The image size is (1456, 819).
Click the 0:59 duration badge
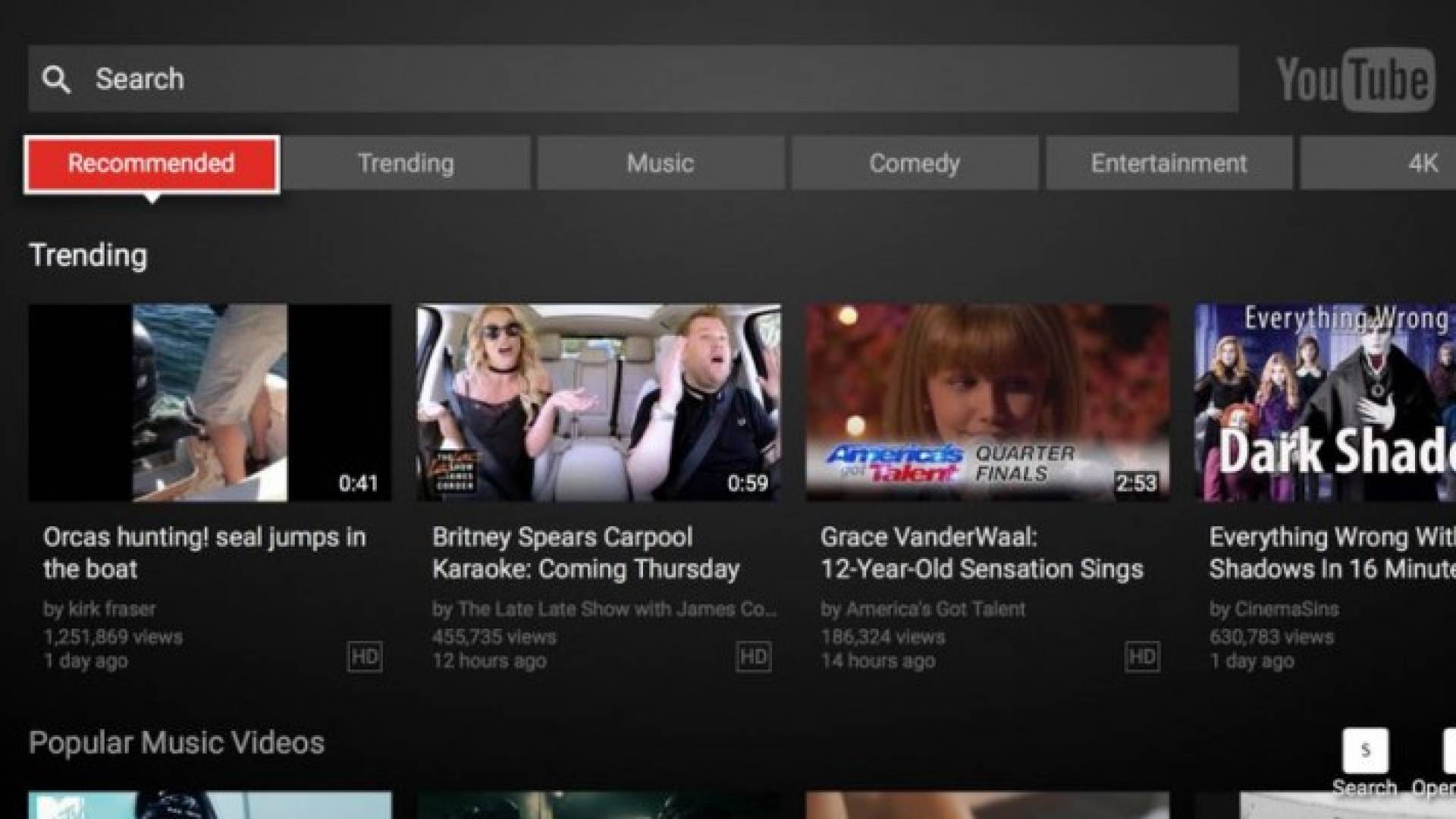coord(747,483)
